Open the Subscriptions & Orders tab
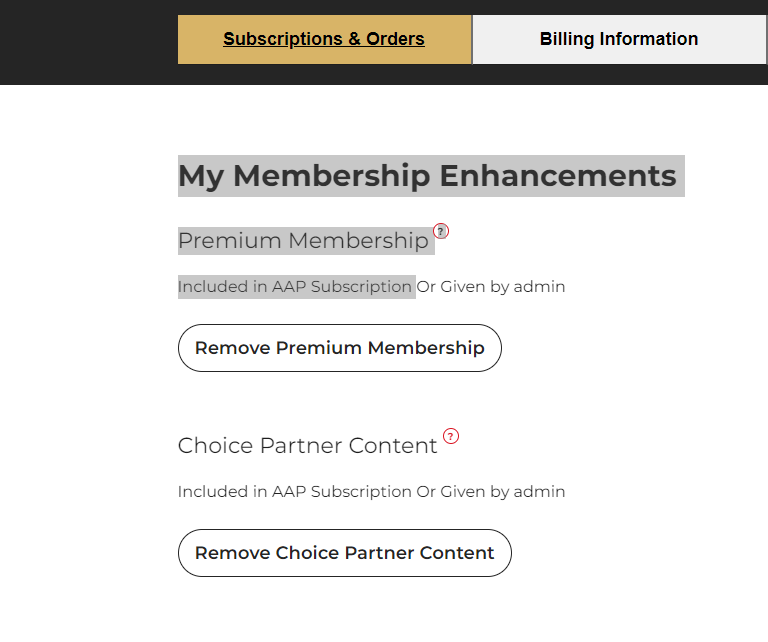 click(324, 40)
